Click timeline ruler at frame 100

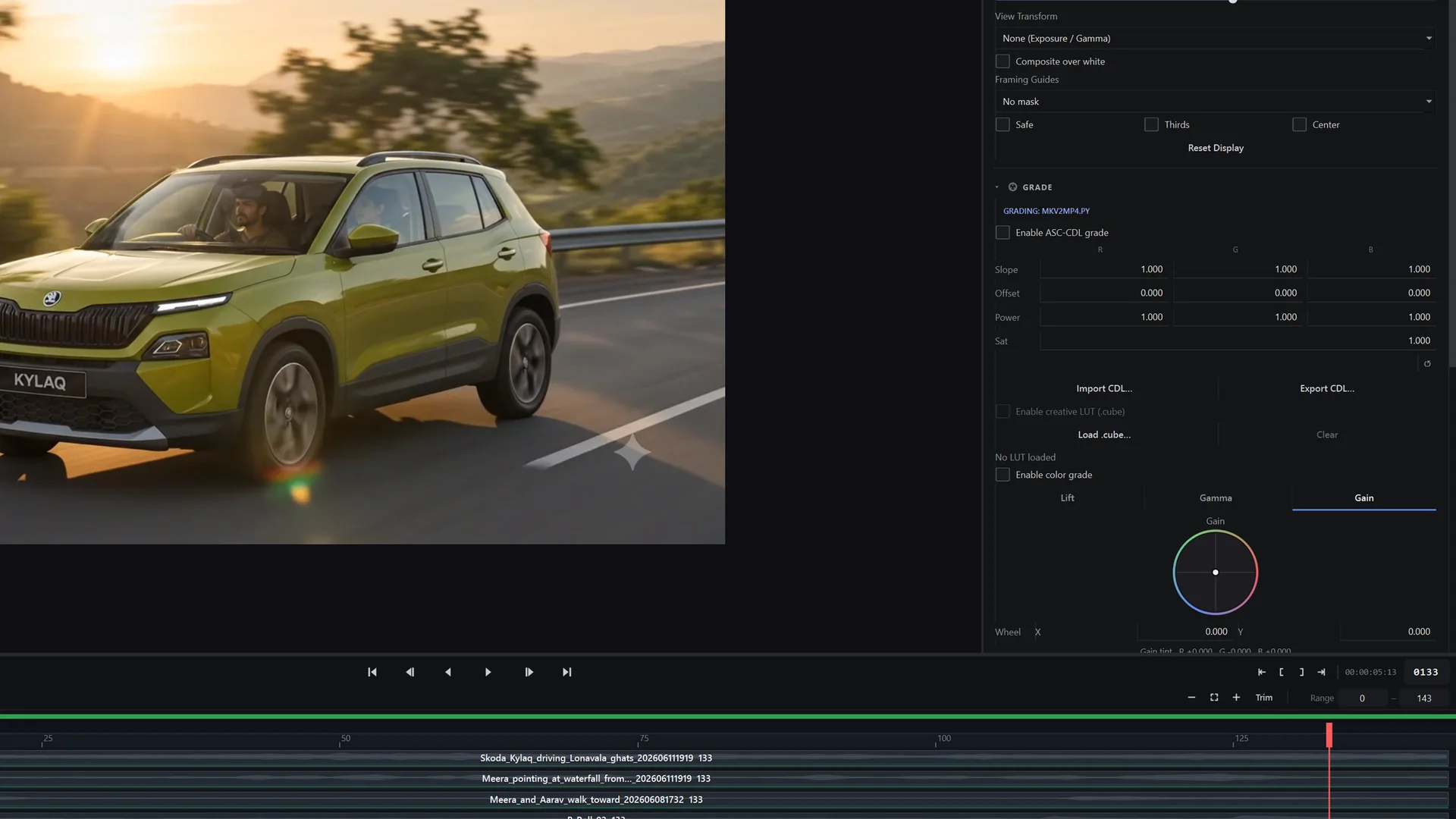pyautogui.click(x=940, y=739)
